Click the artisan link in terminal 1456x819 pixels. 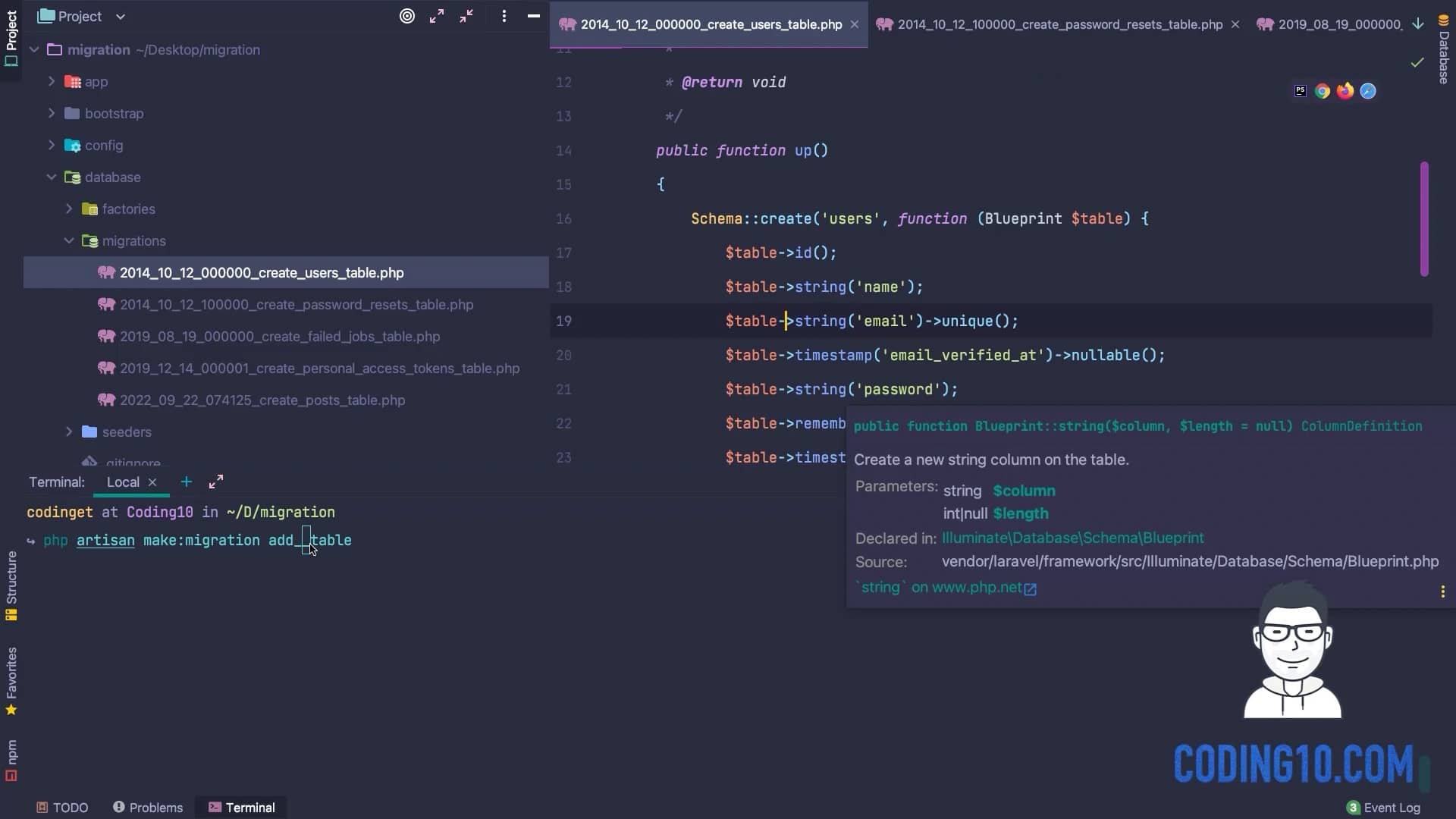pyautogui.click(x=105, y=540)
